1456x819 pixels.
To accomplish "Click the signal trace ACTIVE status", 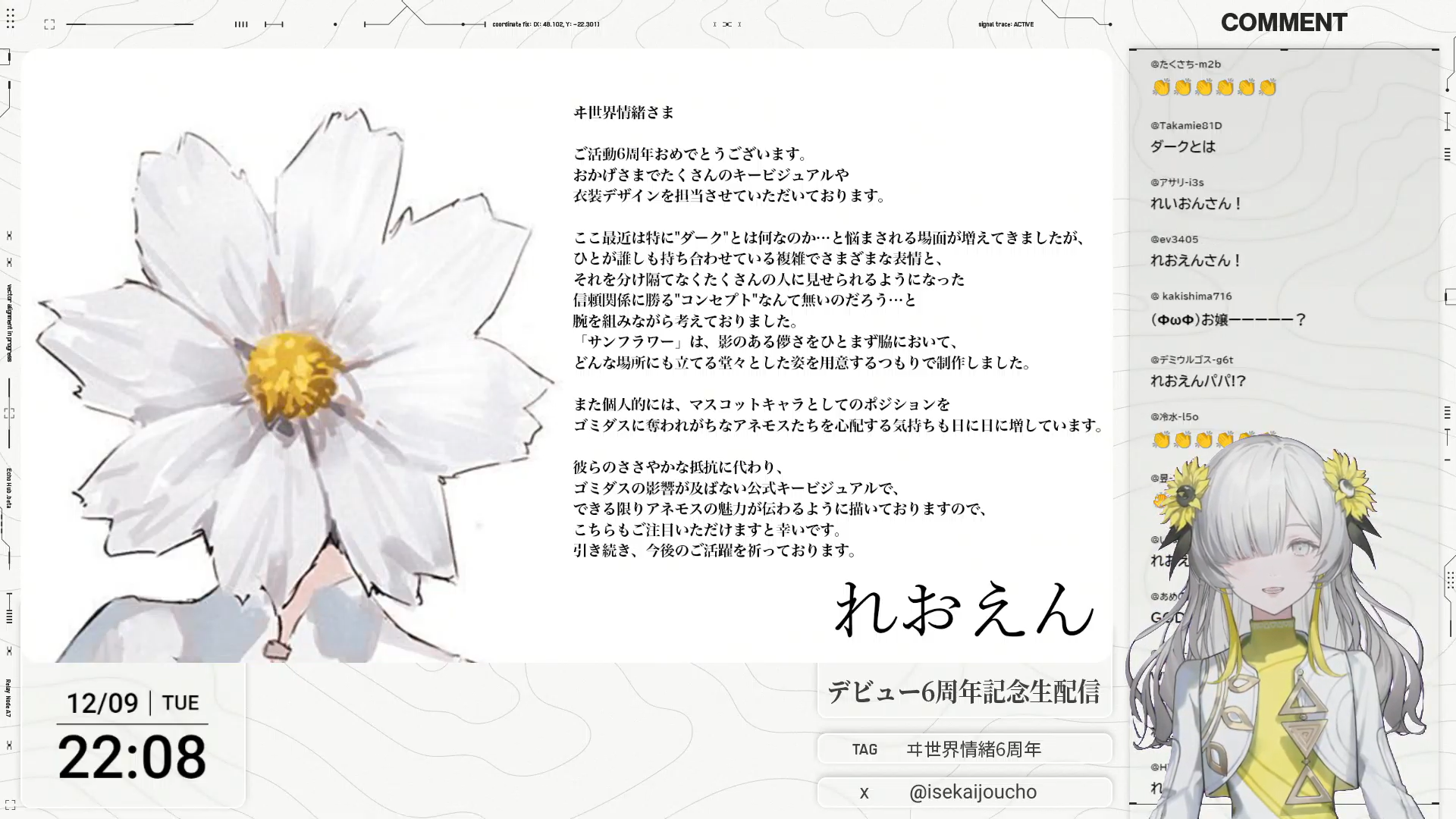I will 1006,24.
